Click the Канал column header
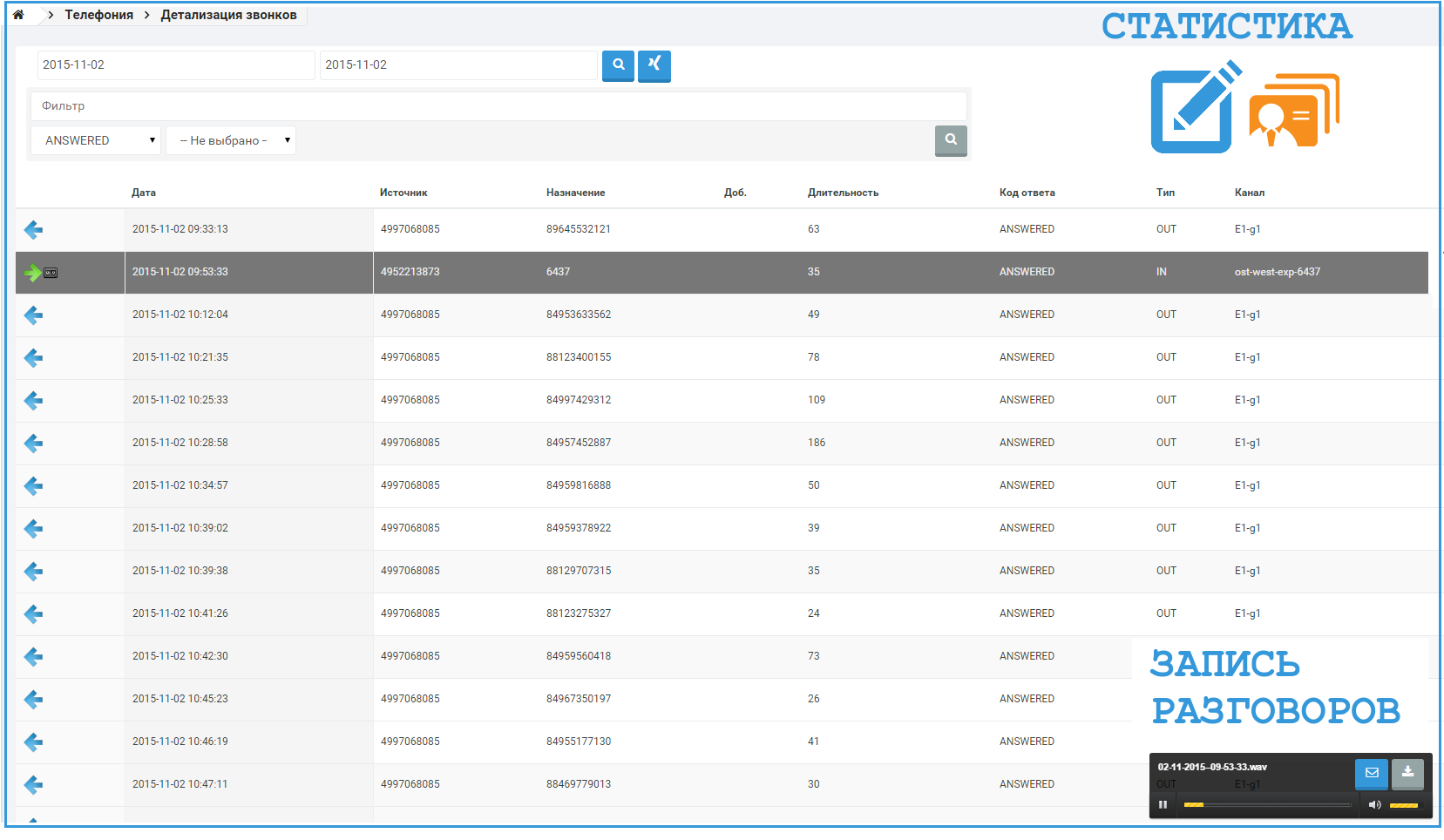This screenshot has width=1444, height=840. point(1249,193)
